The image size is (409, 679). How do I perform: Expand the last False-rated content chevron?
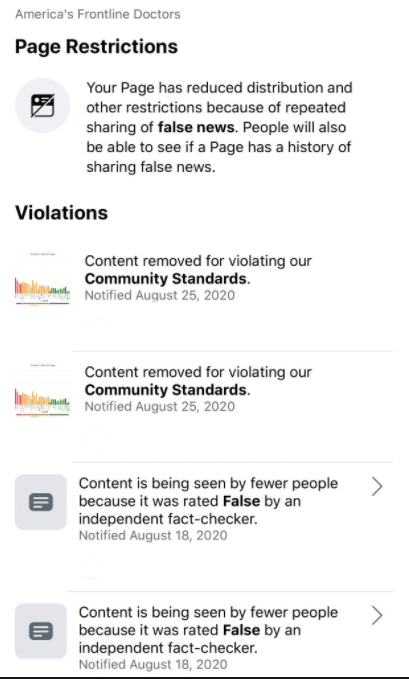377,615
